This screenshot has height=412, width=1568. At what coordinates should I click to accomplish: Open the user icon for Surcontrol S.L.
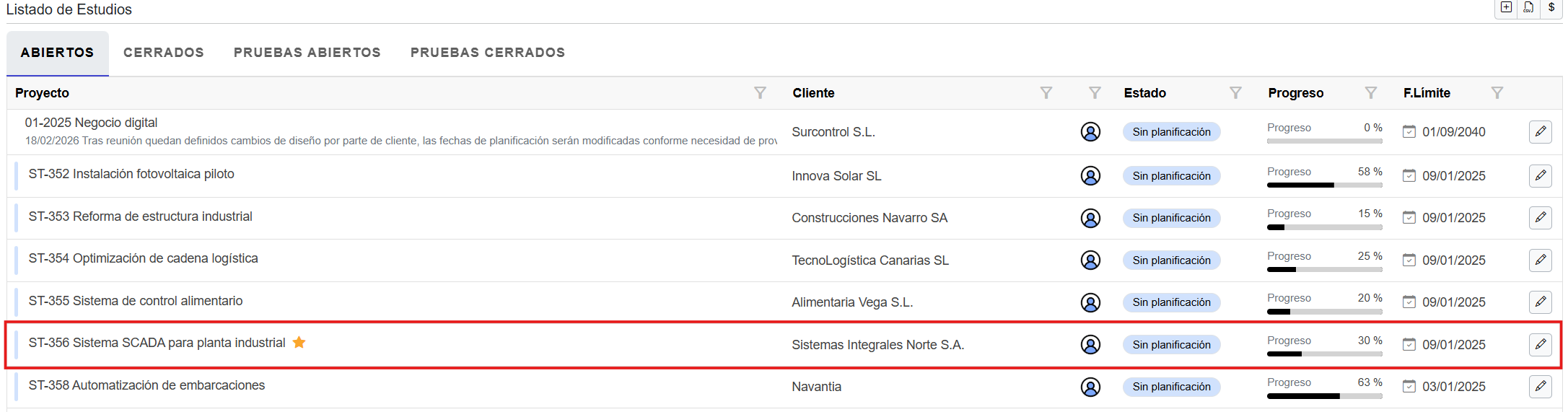coord(1090,132)
